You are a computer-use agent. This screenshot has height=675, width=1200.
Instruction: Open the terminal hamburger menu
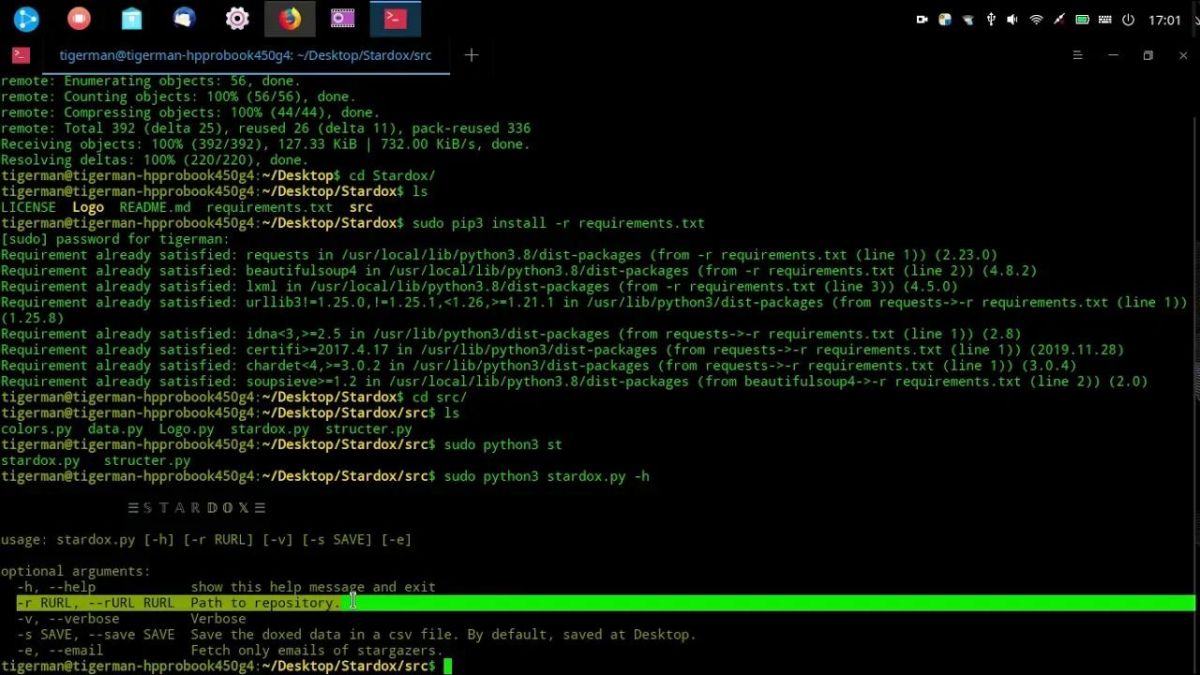tap(1078, 55)
